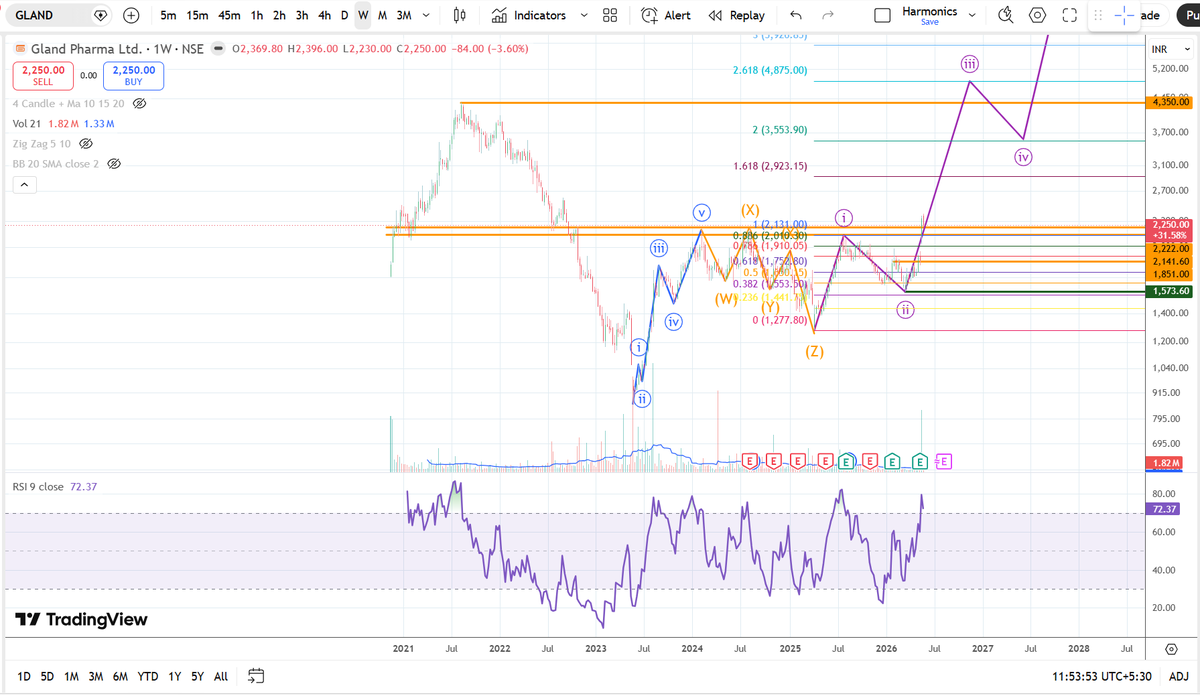Click the wave (Z) orange label

815,351
